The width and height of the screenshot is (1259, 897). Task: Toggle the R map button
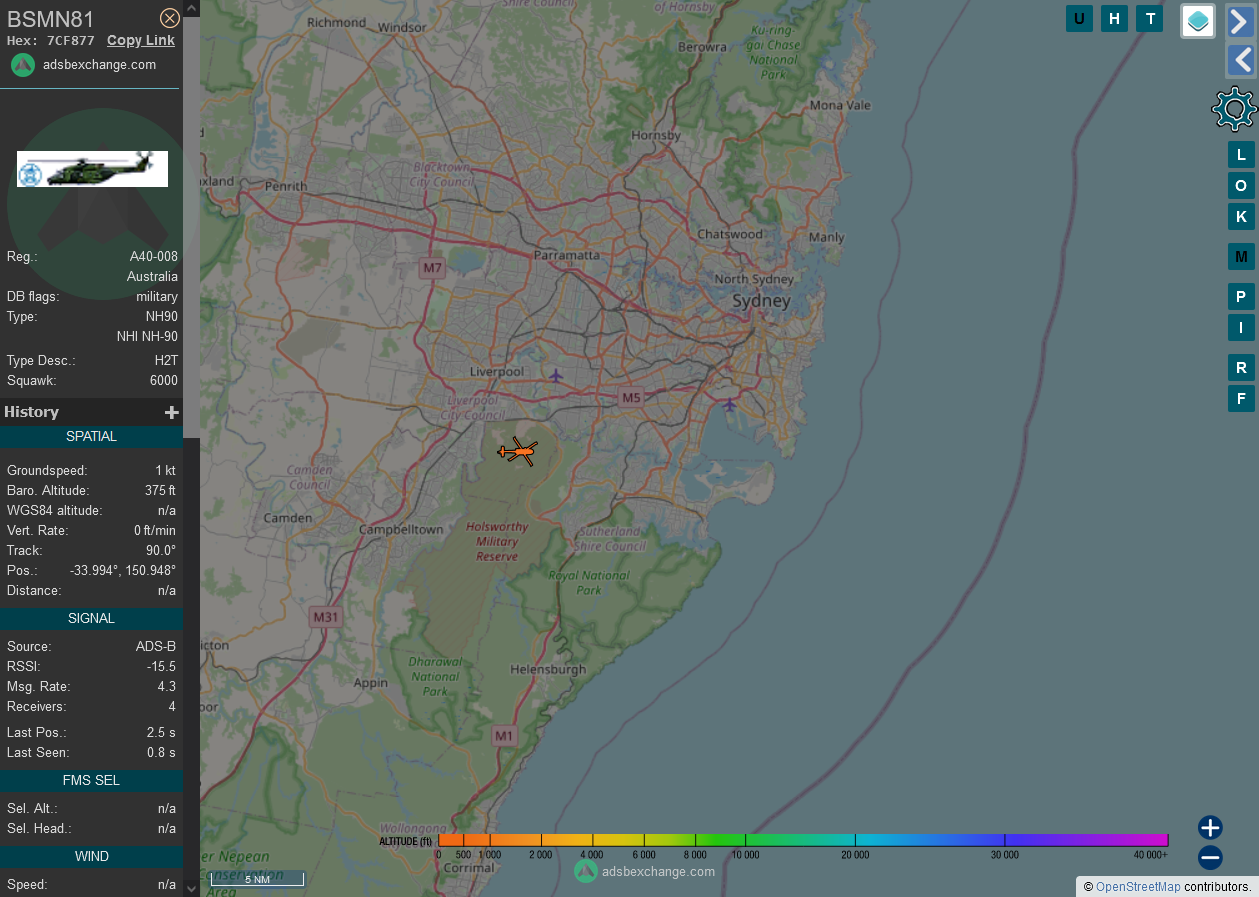coord(1241,368)
